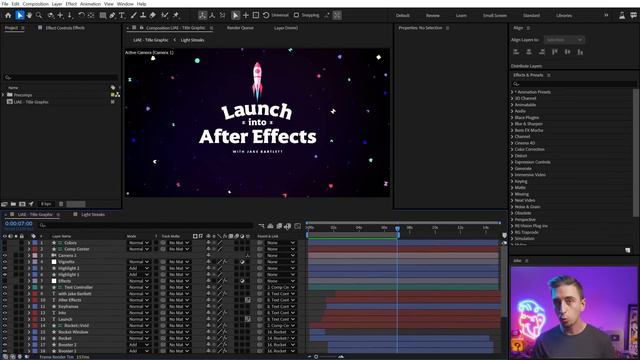
Task: Hide the Rocket Window layer
Action: [x=5, y=332]
